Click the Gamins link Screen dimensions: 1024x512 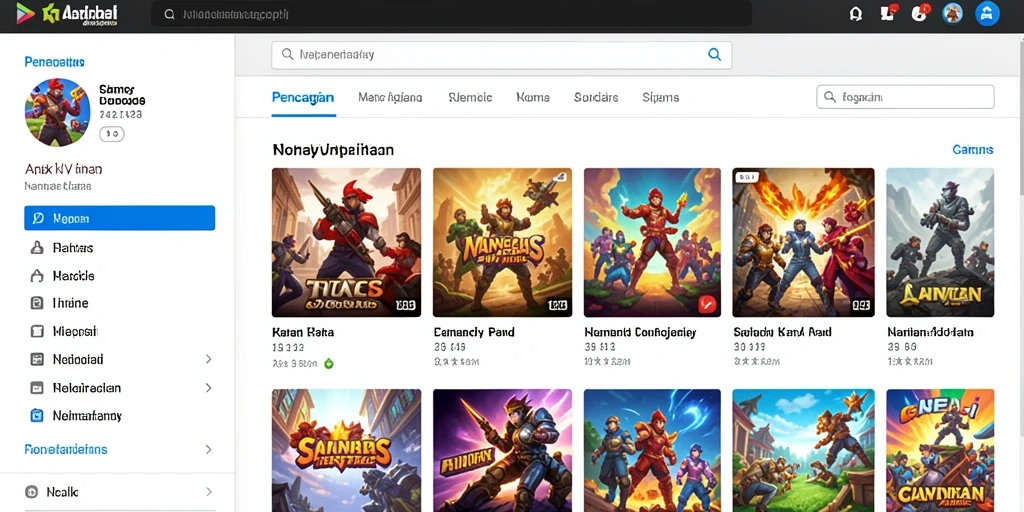click(x=972, y=150)
